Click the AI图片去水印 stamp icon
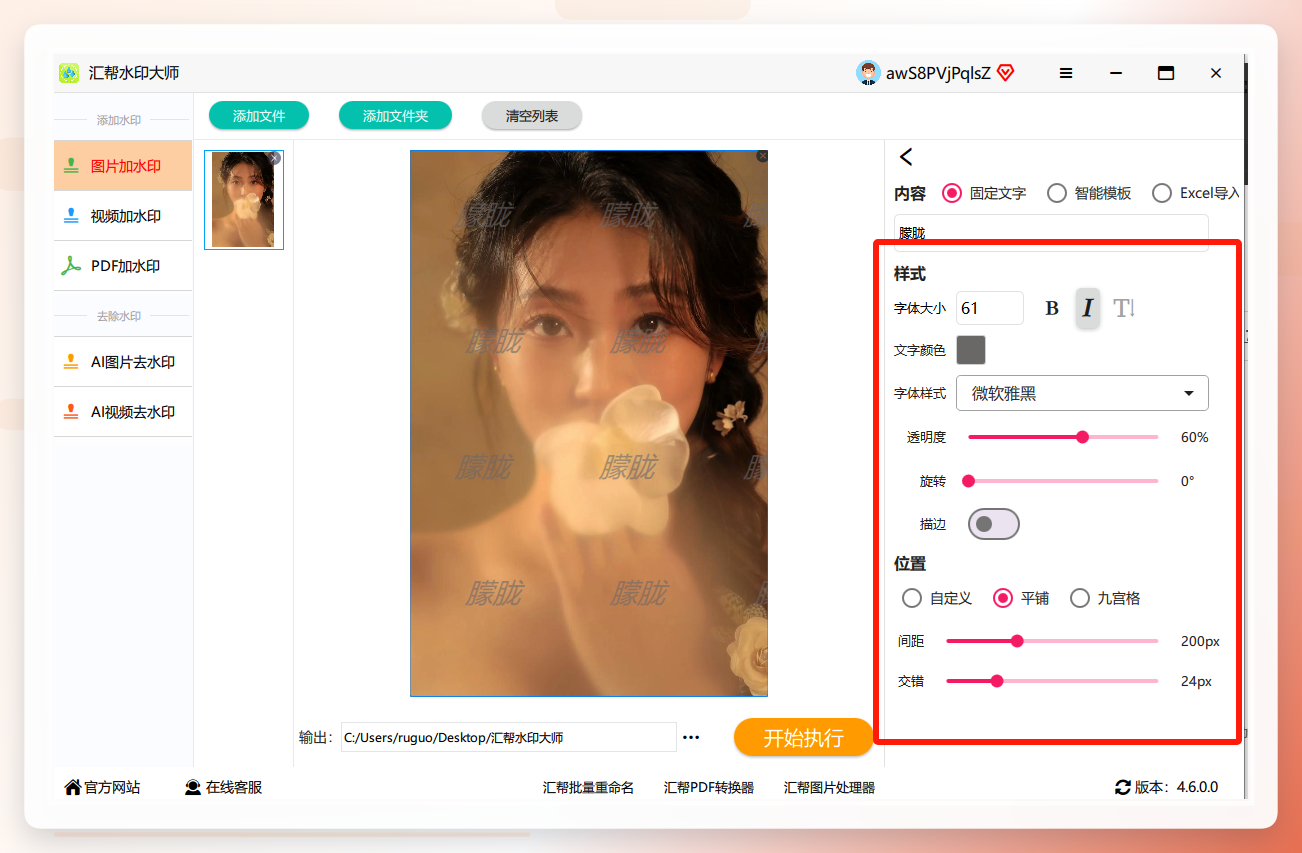1302x853 pixels. tap(71, 362)
